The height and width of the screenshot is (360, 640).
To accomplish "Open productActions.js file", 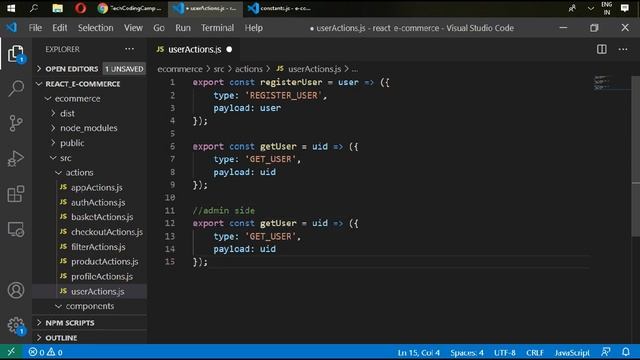I will pos(104,261).
